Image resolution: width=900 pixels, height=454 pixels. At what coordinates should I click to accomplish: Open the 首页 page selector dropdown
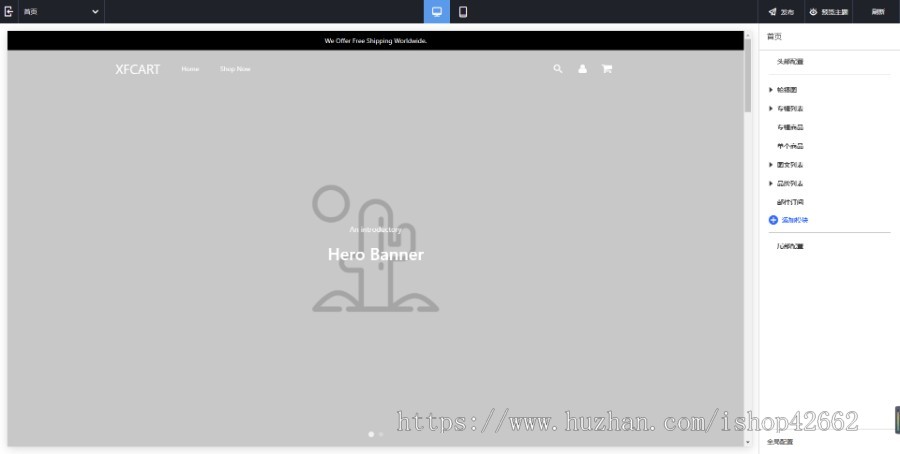tap(61, 11)
